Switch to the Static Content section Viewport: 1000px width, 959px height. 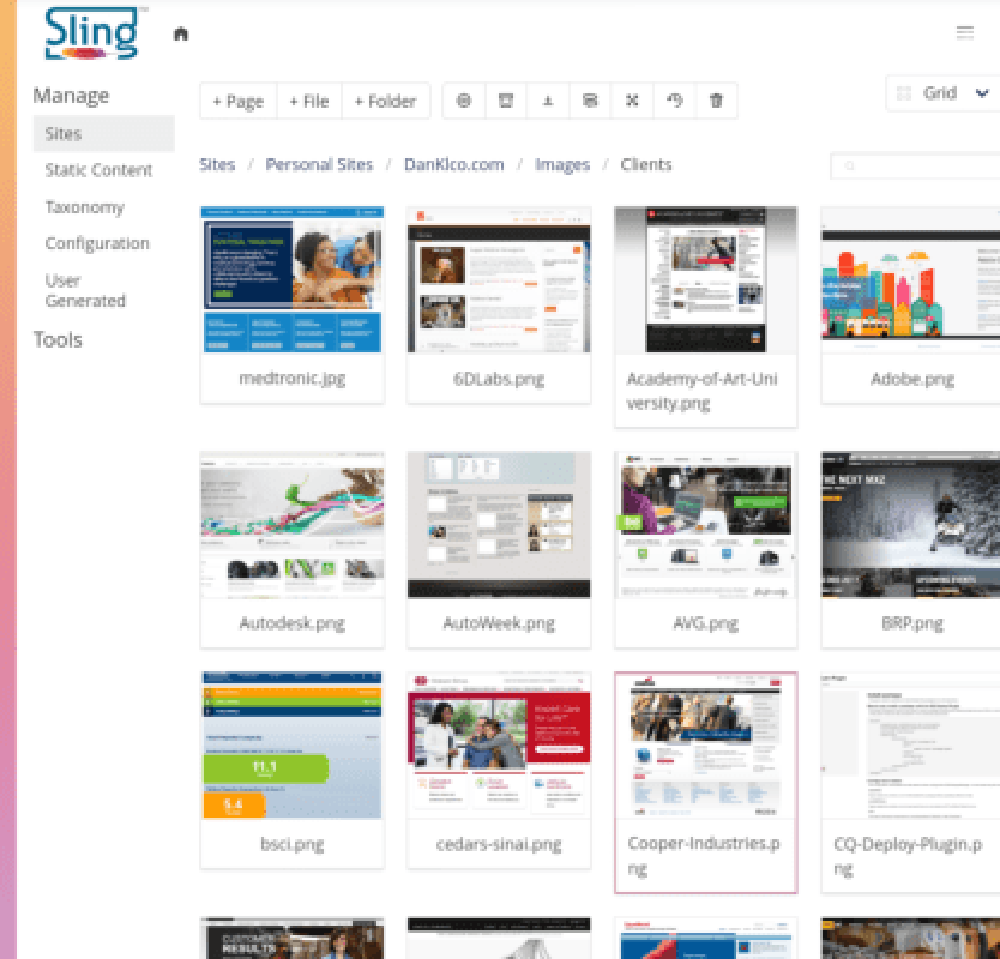99,170
